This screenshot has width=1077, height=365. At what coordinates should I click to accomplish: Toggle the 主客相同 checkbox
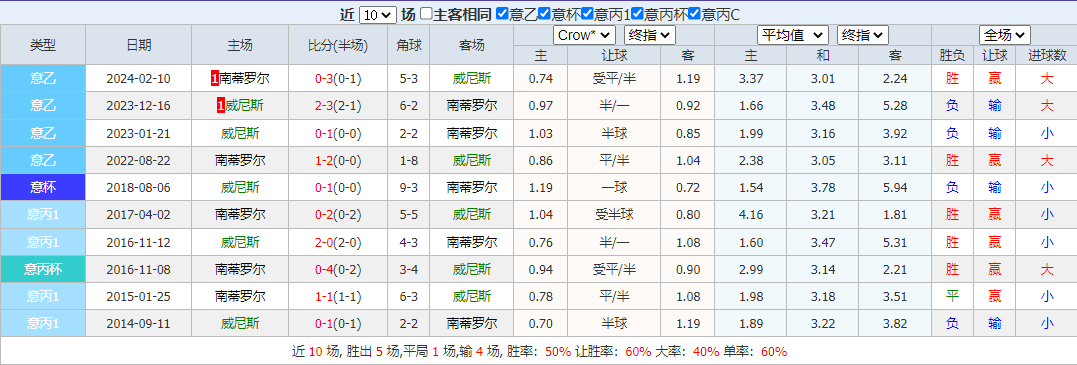point(426,14)
